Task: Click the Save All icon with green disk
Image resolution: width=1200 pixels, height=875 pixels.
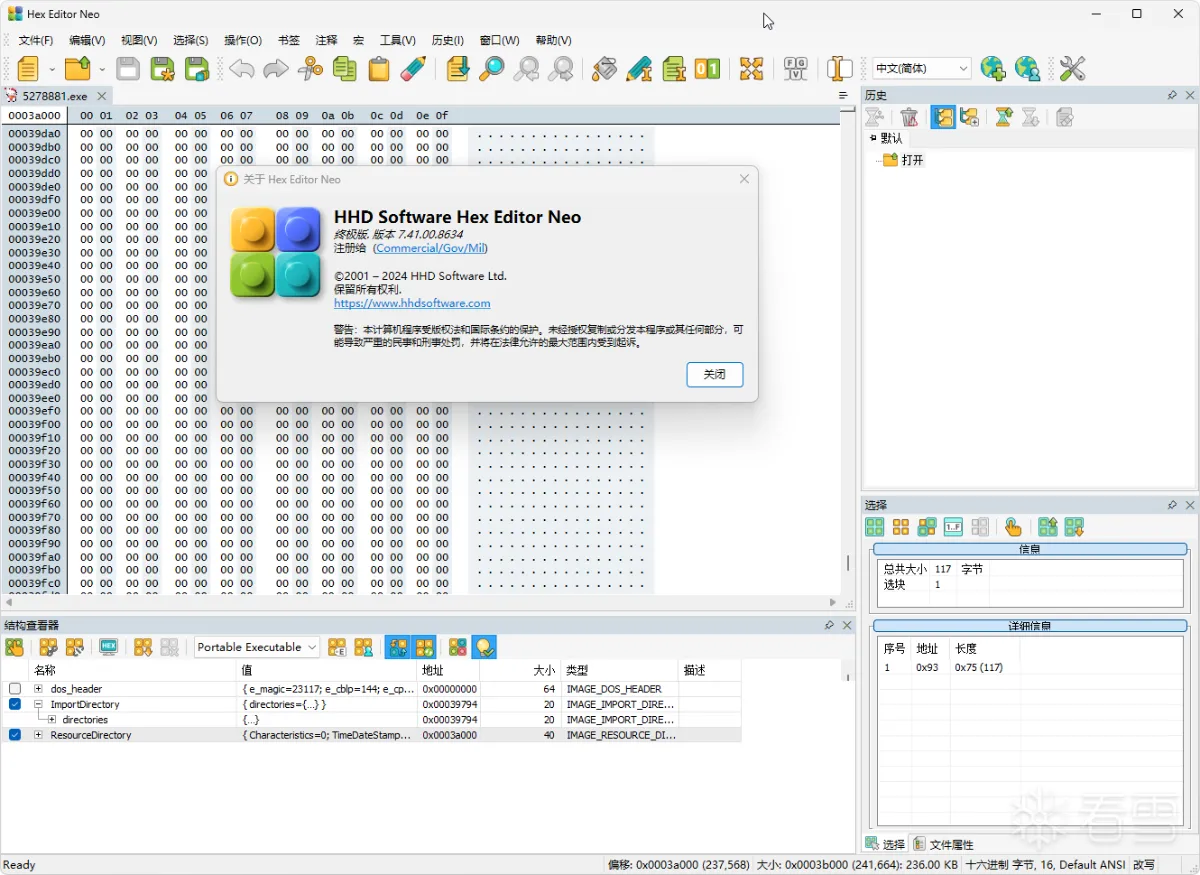Action: [197, 69]
